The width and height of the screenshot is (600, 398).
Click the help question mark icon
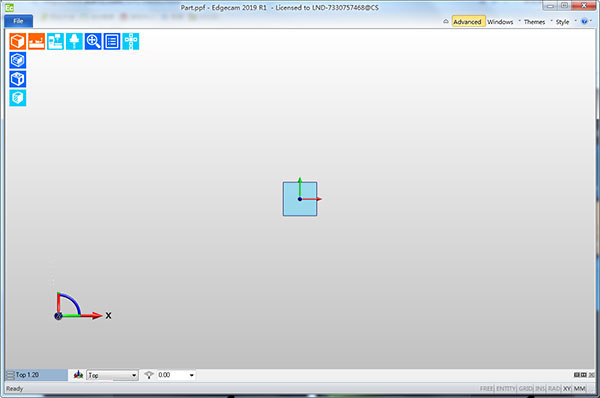click(584, 21)
